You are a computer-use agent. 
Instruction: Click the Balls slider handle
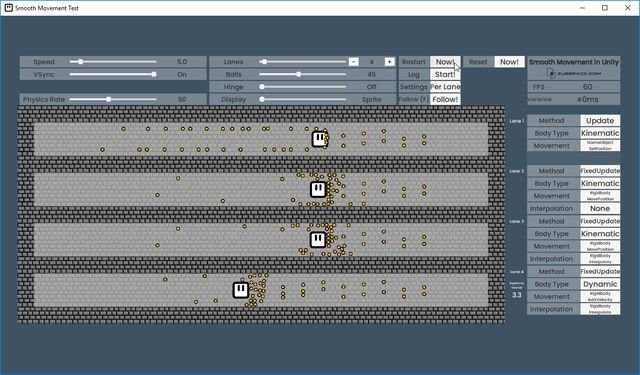coord(299,74)
